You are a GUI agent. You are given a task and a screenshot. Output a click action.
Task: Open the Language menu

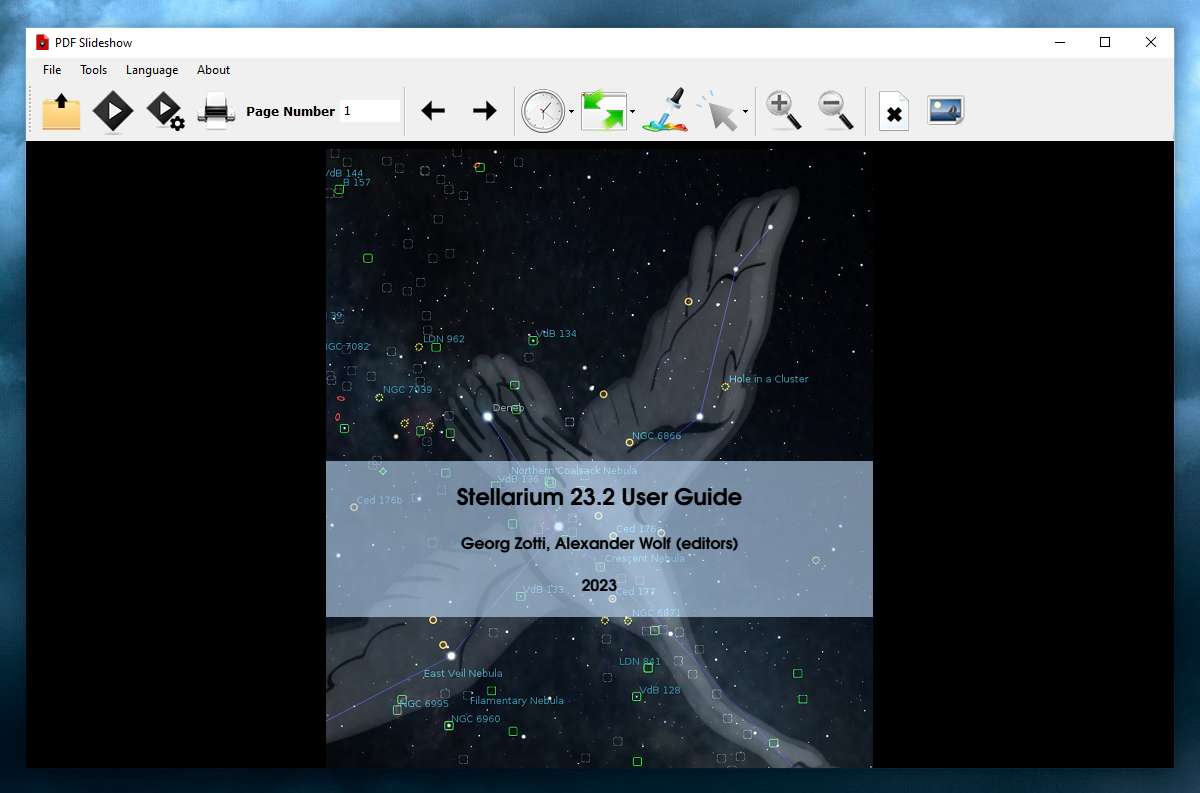point(152,70)
